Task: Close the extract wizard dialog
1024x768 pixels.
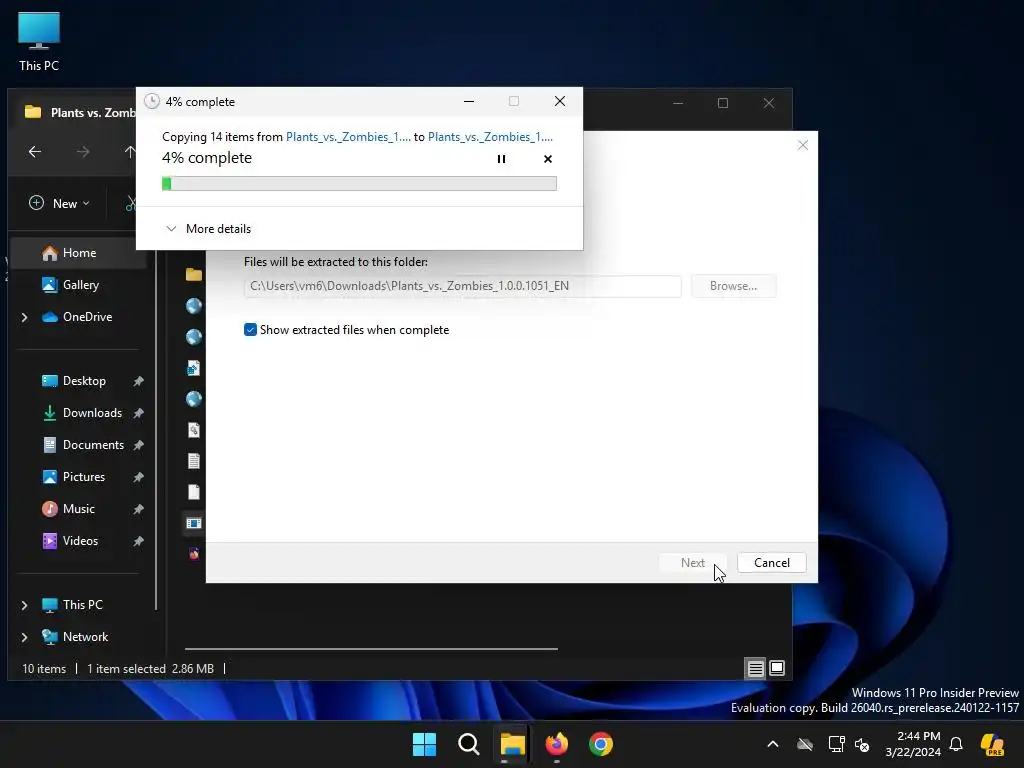Action: tap(803, 145)
